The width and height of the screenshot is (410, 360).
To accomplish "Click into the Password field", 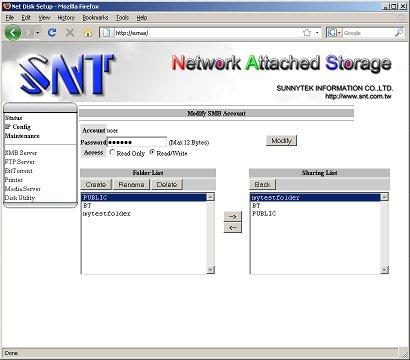I will pos(137,142).
